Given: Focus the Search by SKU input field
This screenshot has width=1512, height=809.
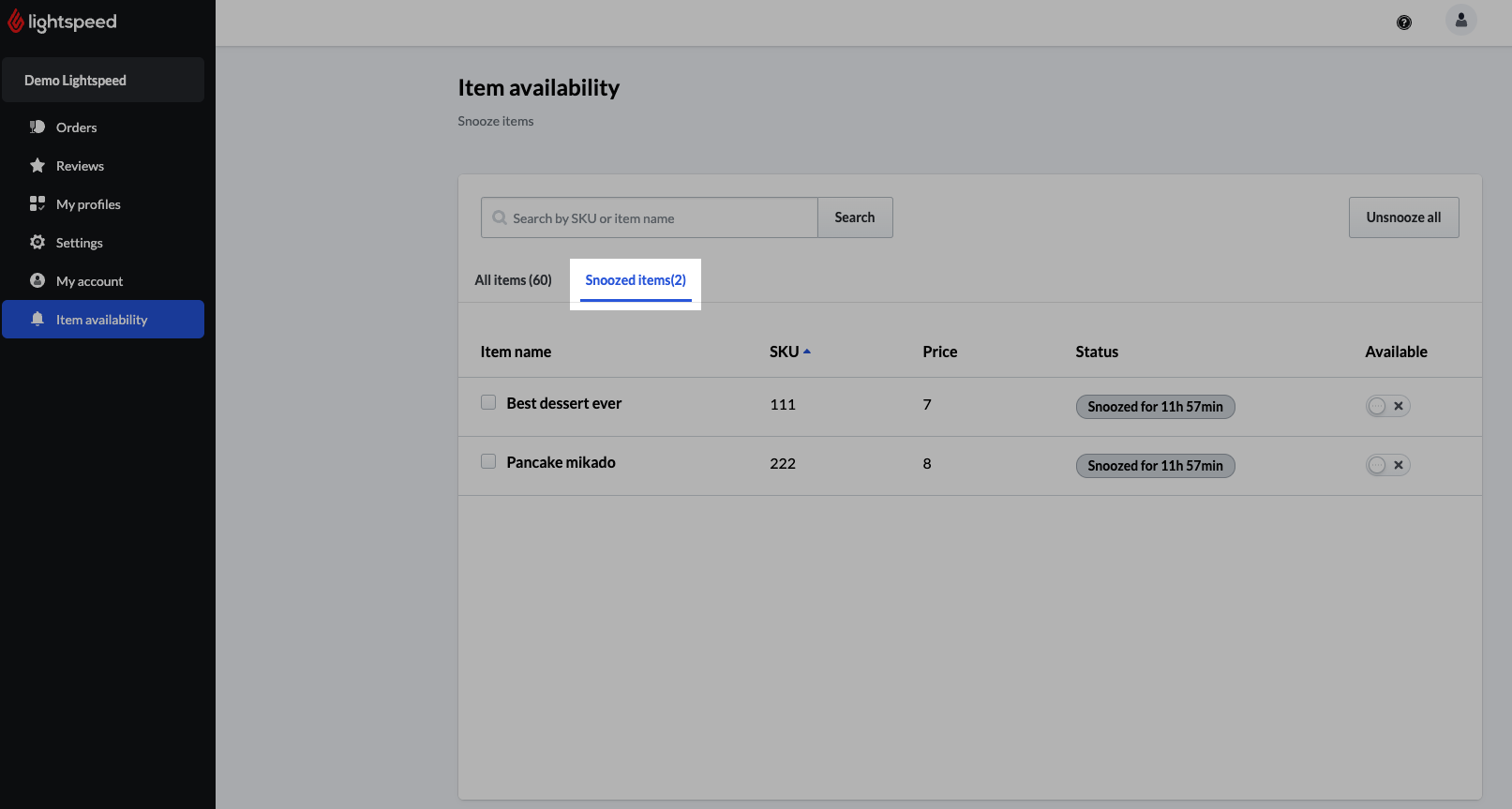Looking at the screenshot, I should (656, 218).
